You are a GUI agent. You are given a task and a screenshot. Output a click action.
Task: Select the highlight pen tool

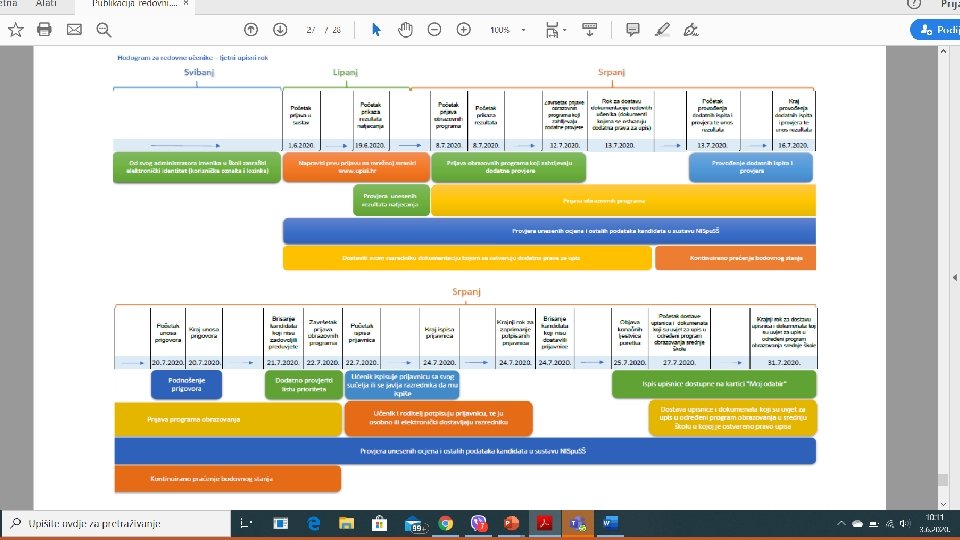662,29
